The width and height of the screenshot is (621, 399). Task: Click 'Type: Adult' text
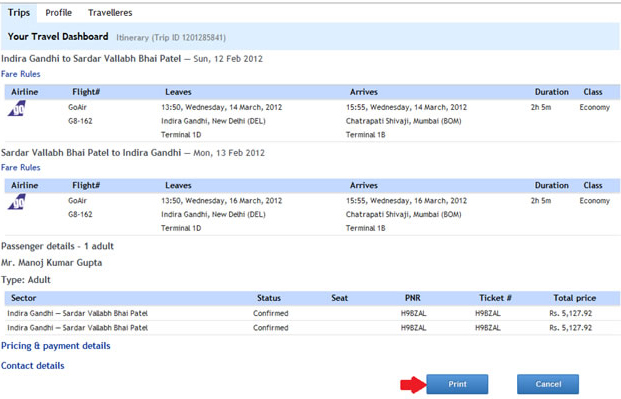click(26, 280)
